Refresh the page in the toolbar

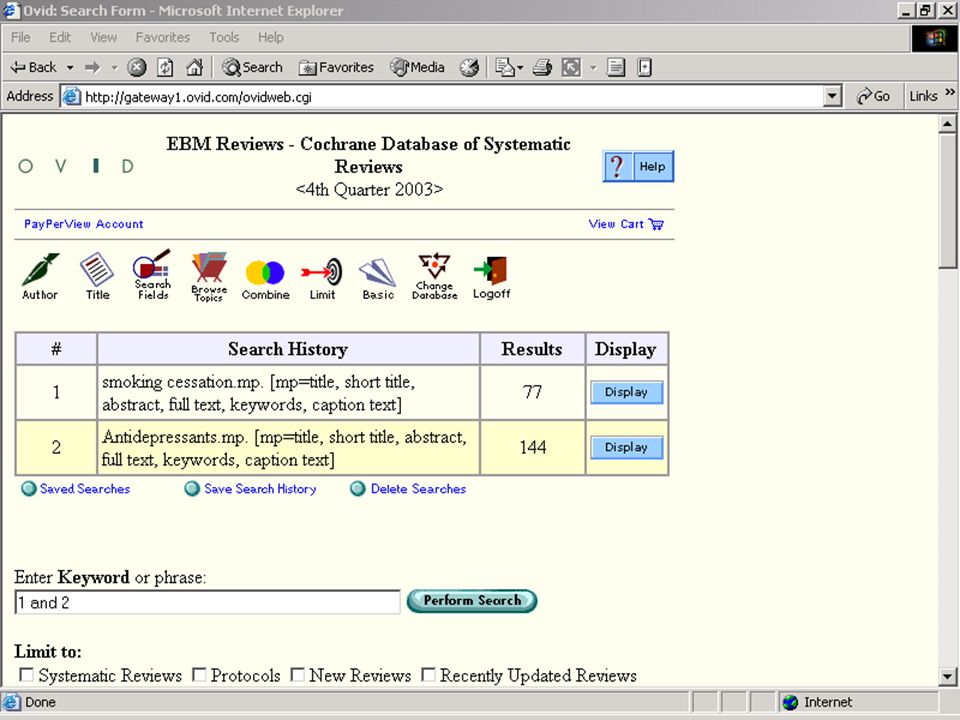(x=165, y=67)
